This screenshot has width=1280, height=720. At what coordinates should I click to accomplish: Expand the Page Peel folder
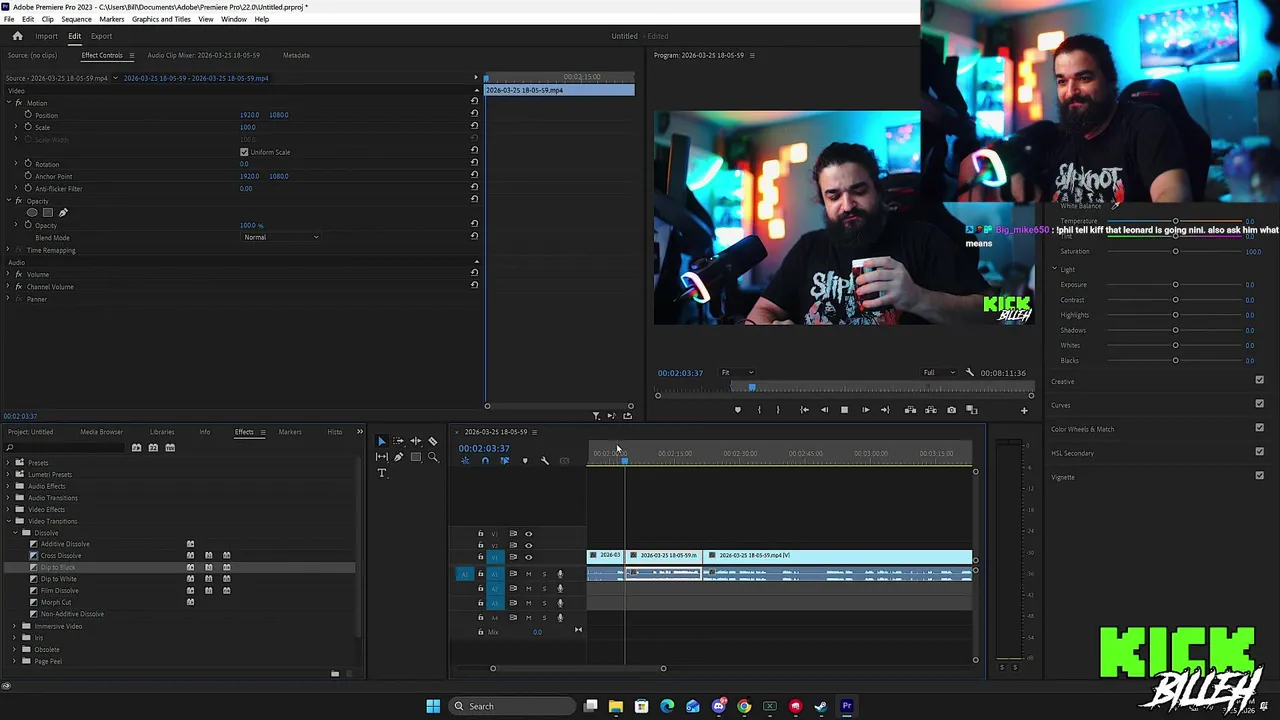click(x=16, y=661)
